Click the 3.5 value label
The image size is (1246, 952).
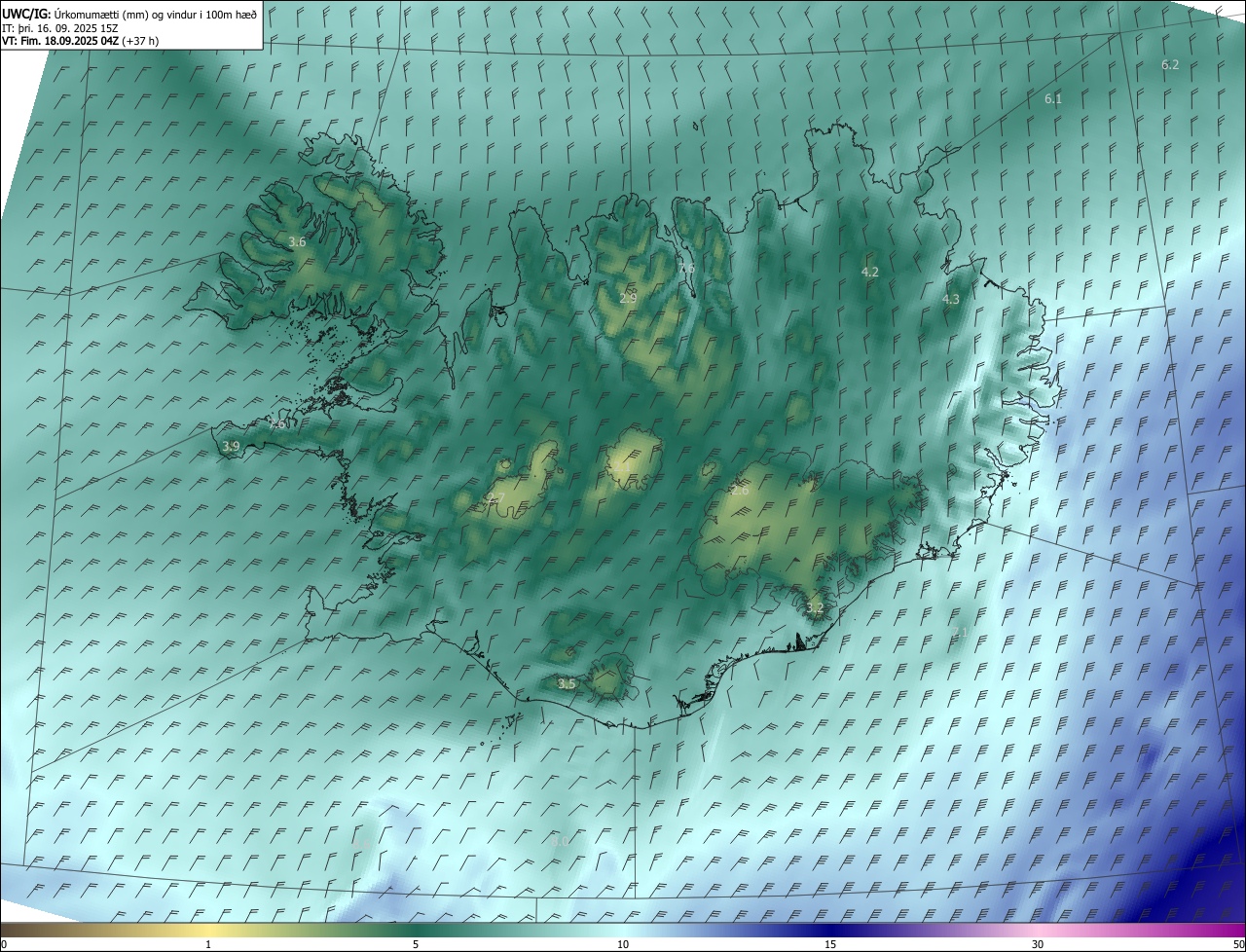click(567, 684)
